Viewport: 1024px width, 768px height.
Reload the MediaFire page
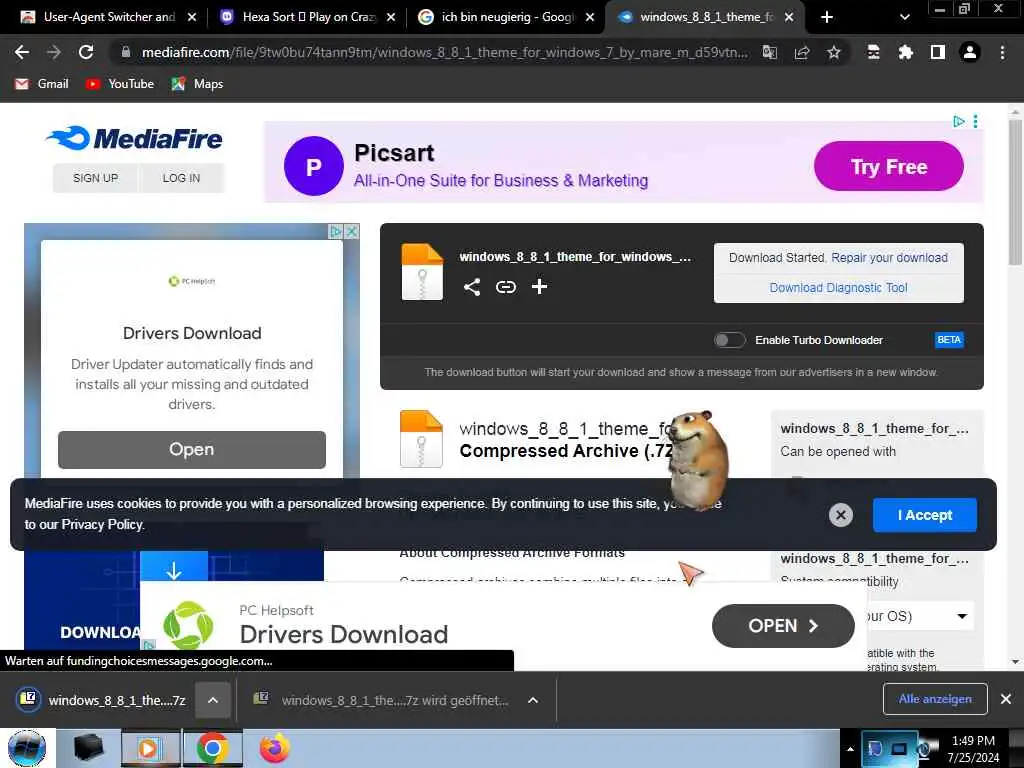tap(86, 52)
